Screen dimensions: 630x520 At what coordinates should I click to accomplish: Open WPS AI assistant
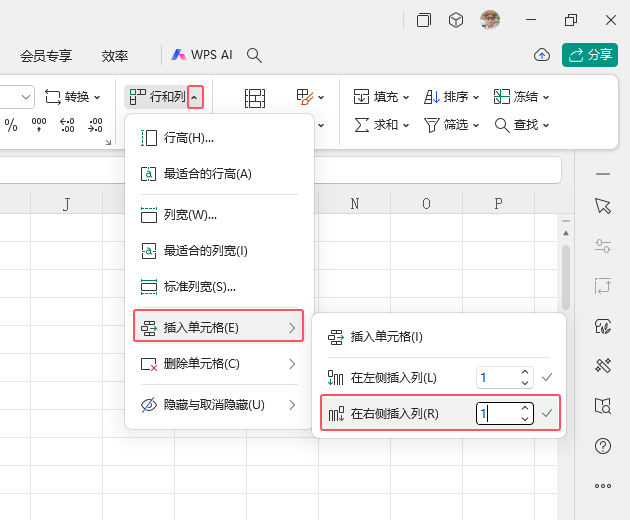202,55
